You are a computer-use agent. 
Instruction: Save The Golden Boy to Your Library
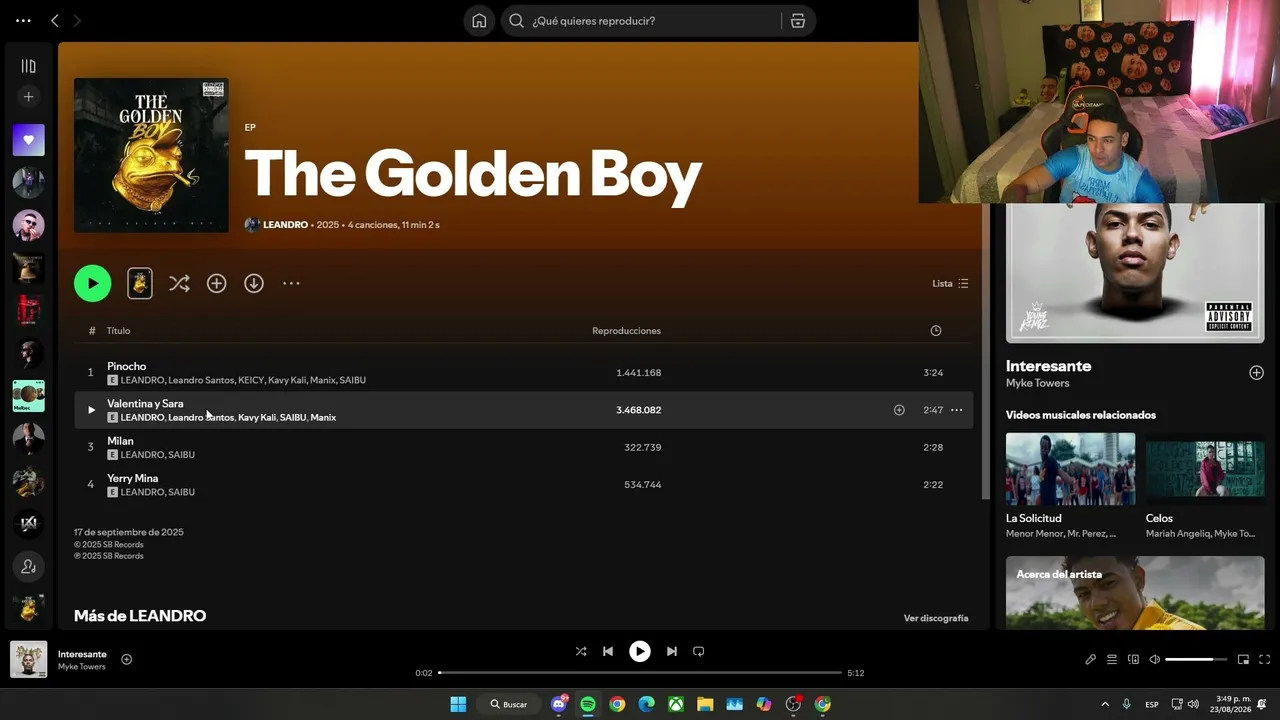216,283
